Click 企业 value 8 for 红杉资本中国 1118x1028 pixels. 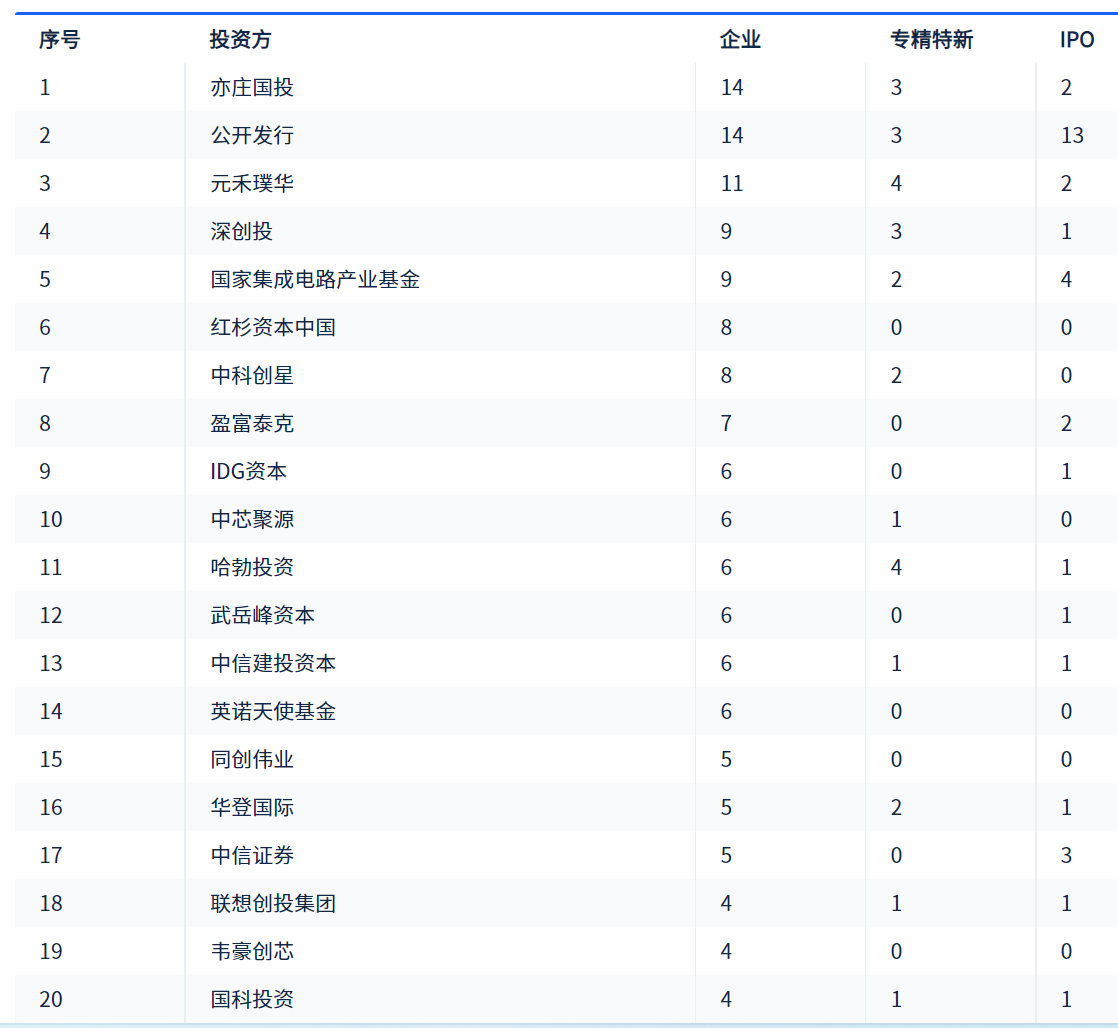(726, 327)
